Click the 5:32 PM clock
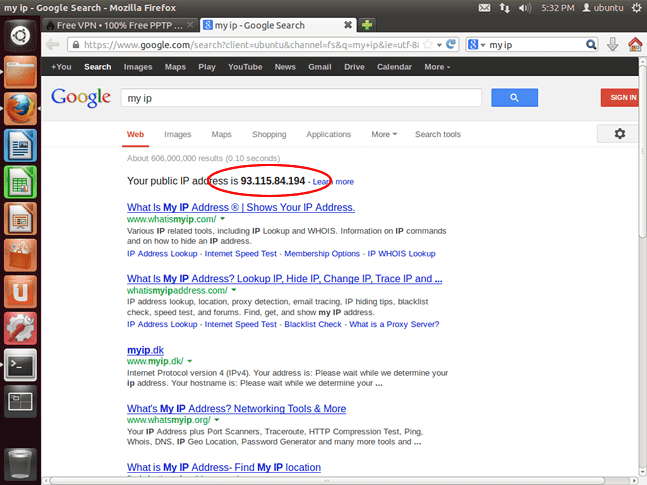Screen dimensions: 647x485 pos(558,8)
